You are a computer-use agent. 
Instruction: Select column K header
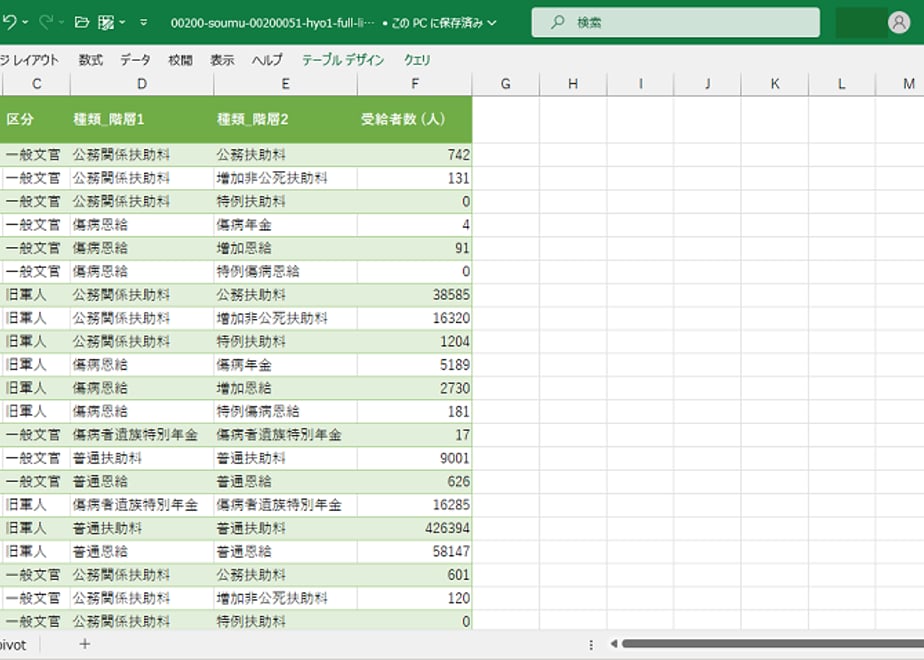[x=775, y=84]
